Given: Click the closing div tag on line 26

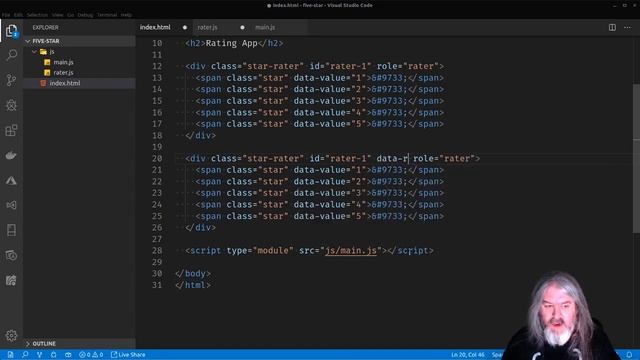Looking at the screenshot, I should point(200,228).
